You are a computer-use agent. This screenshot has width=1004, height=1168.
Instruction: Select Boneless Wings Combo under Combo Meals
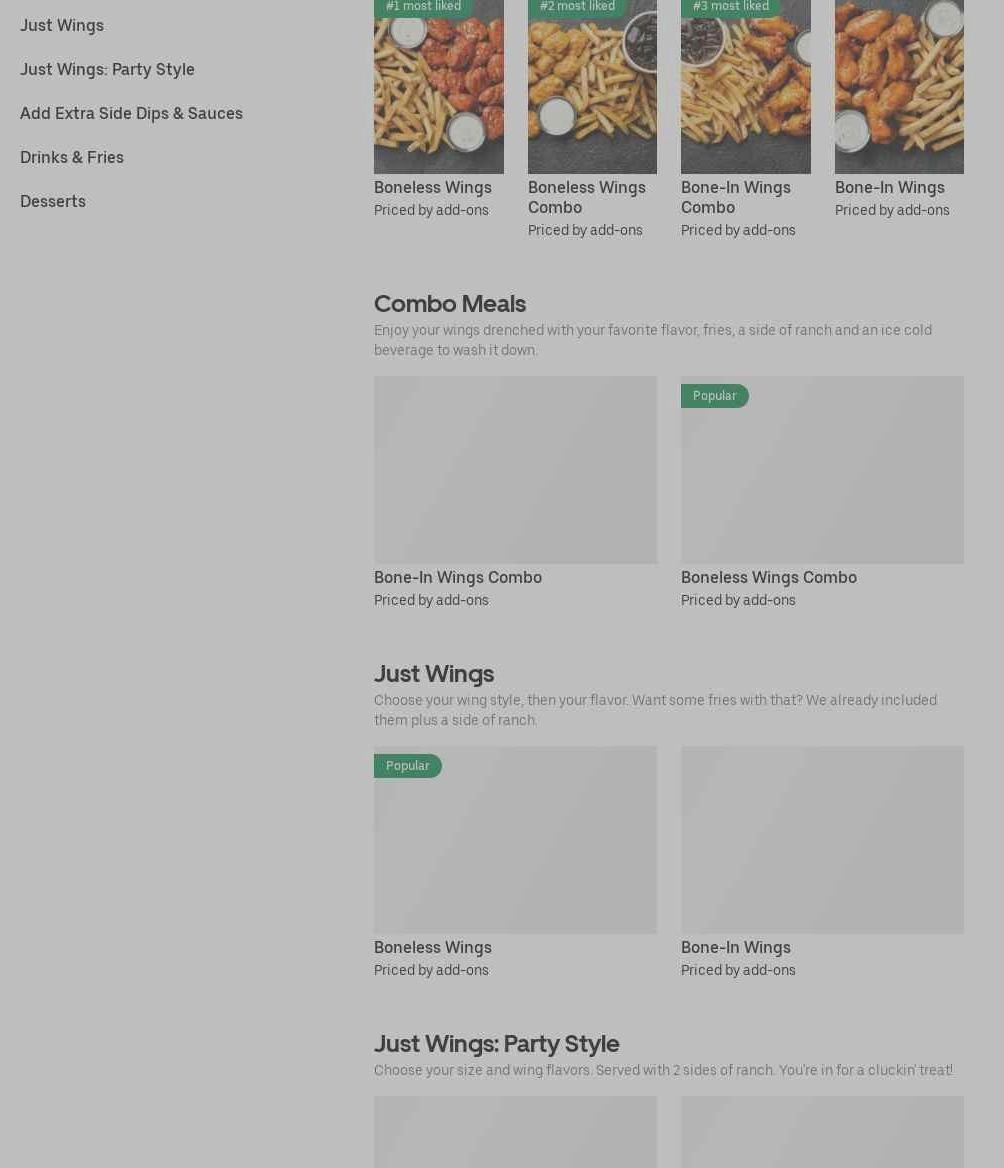pos(769,577)
